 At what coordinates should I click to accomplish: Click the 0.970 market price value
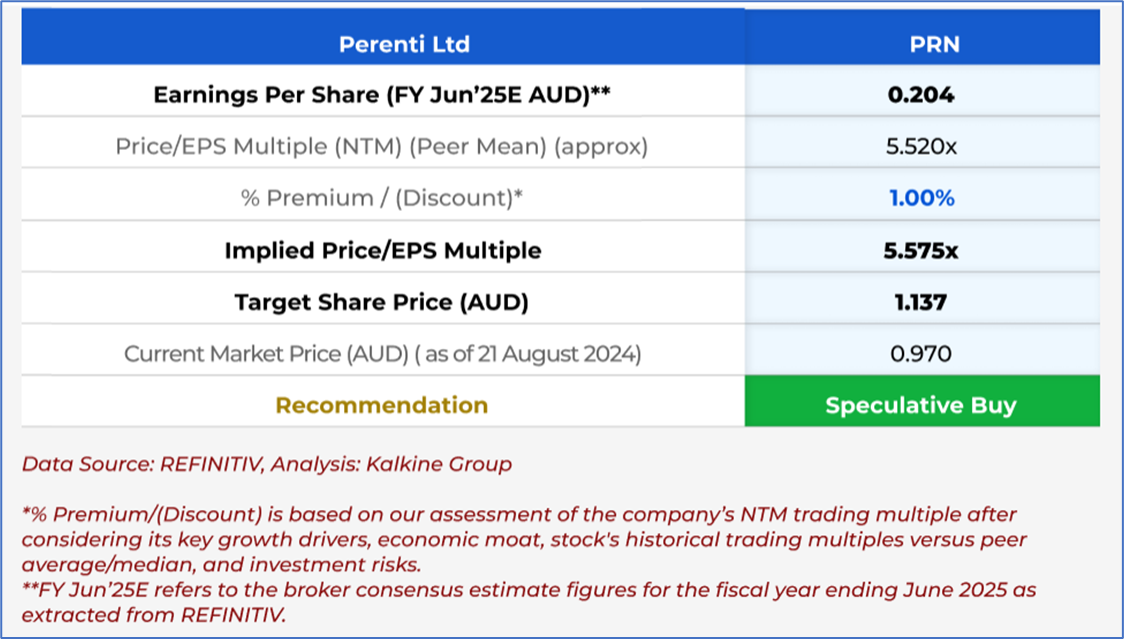(x=921, y=353)
